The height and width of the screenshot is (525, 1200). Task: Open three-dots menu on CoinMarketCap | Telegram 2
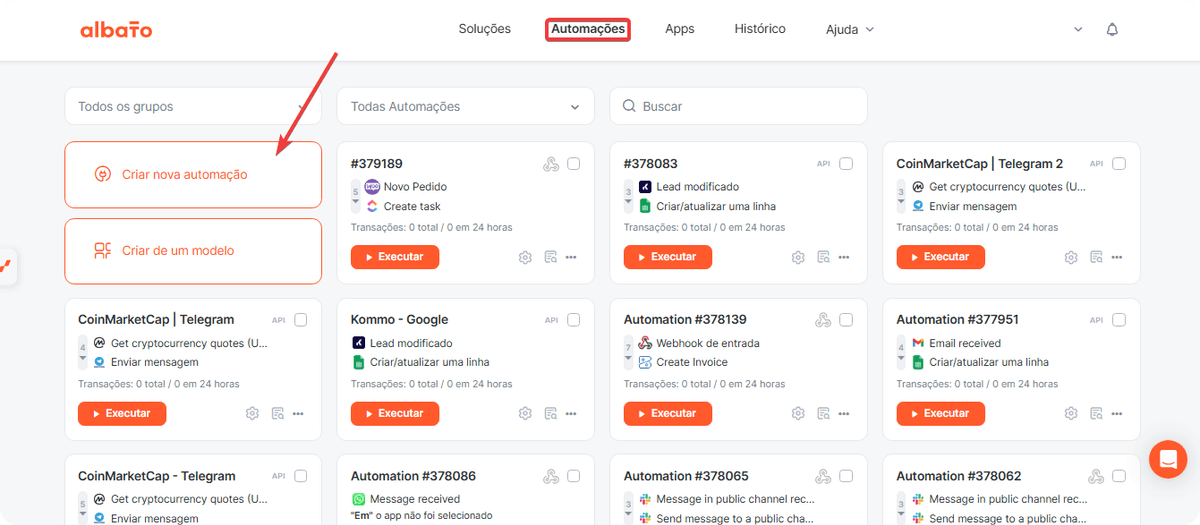pyautogui.click(x=1117, y=257)
